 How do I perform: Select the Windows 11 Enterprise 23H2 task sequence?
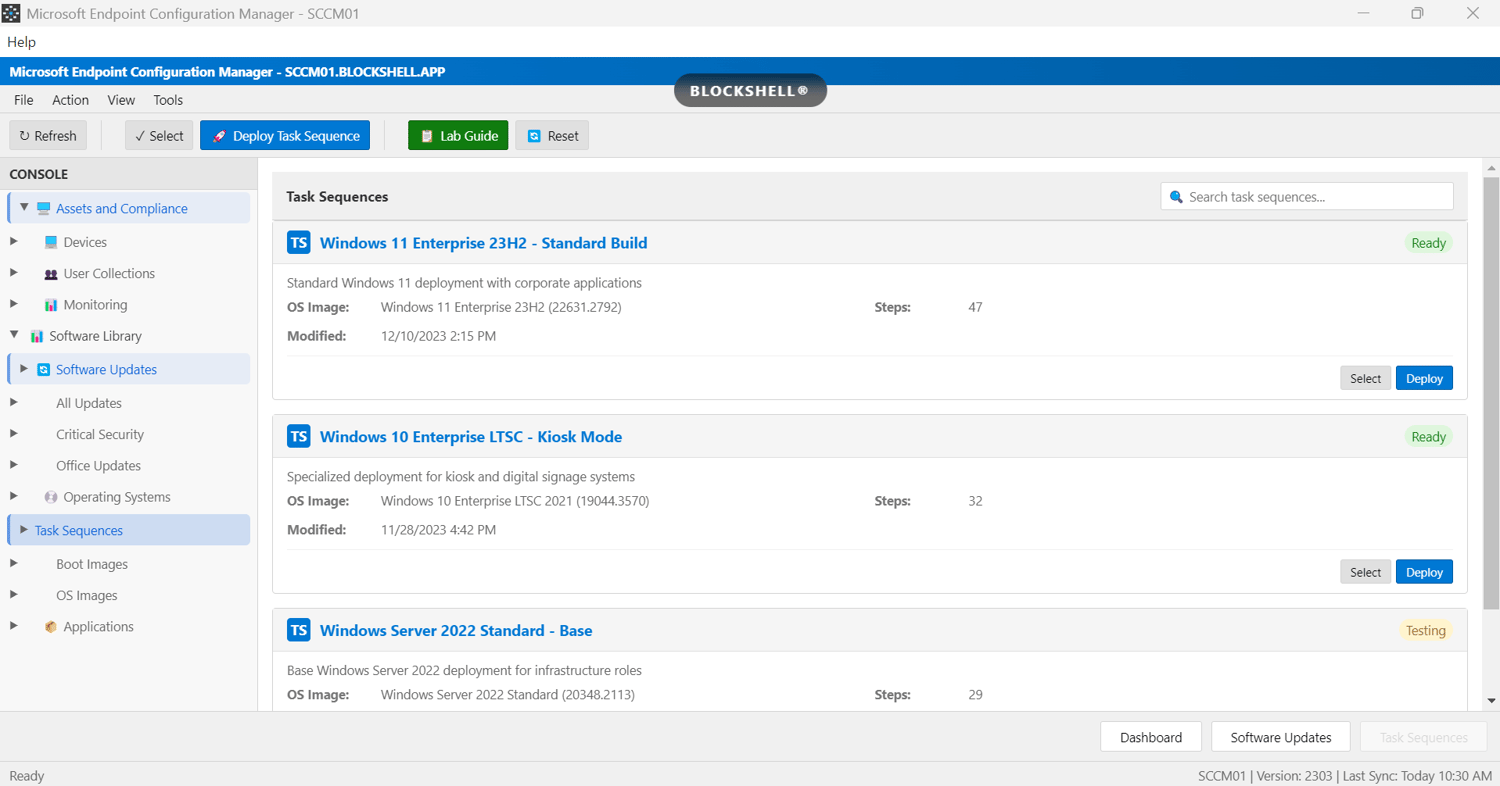click(1365, 378)
